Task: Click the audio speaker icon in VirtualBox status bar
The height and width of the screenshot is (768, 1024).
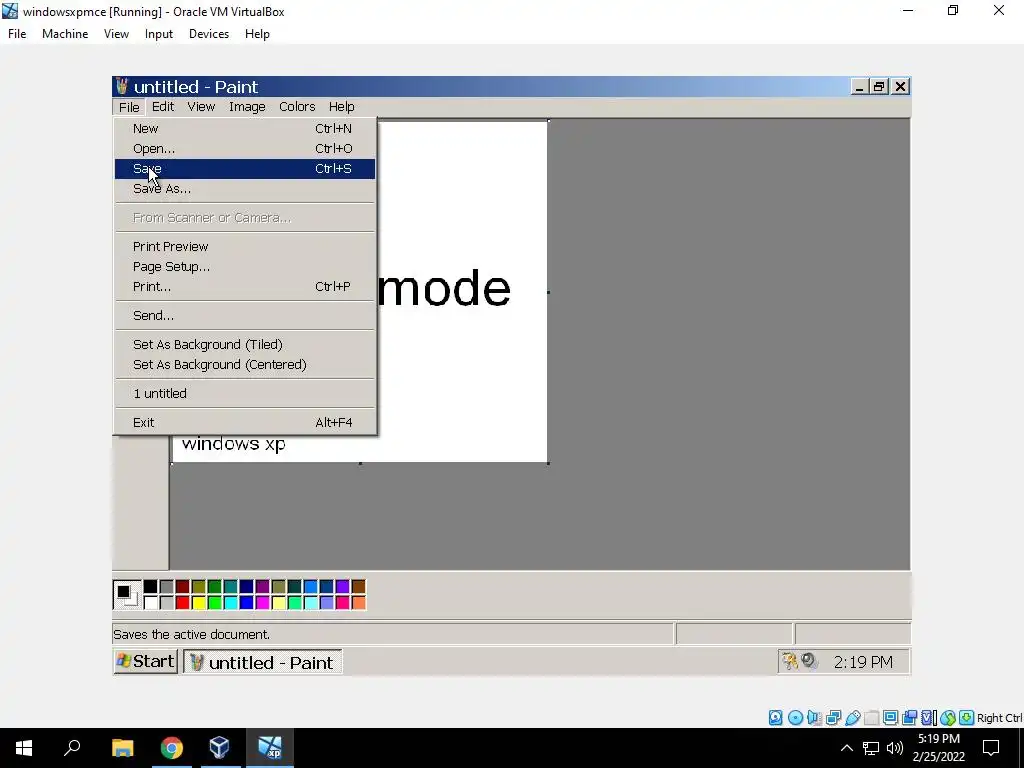Action: coord(814,718)
